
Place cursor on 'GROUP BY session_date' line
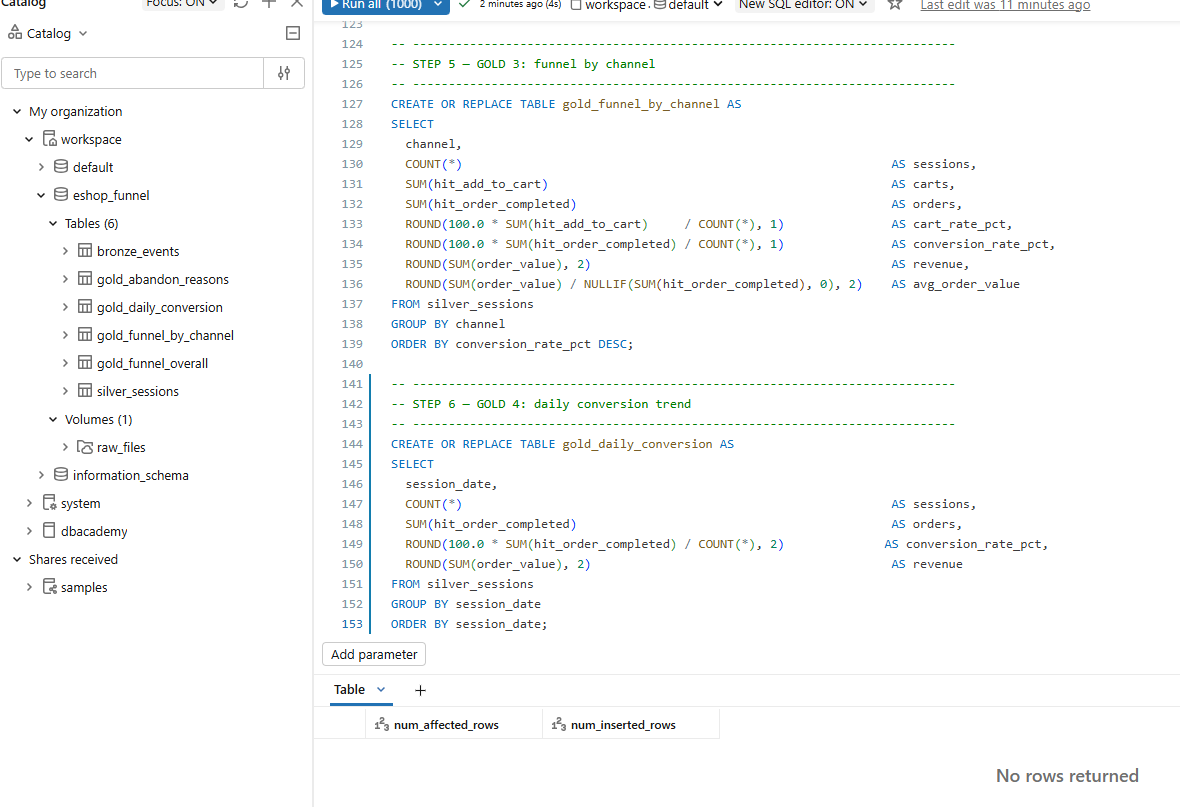(x=466, y=604)
